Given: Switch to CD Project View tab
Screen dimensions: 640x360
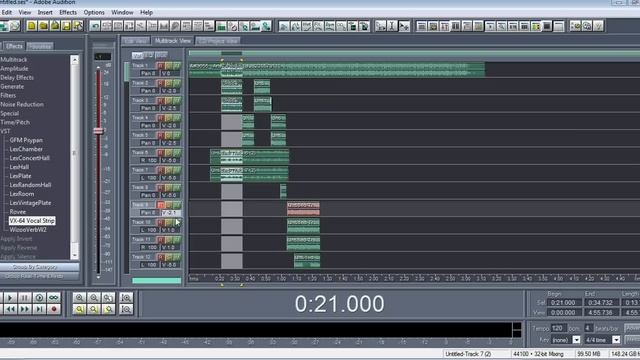Looking at the screenshot, I should point(218,41).
